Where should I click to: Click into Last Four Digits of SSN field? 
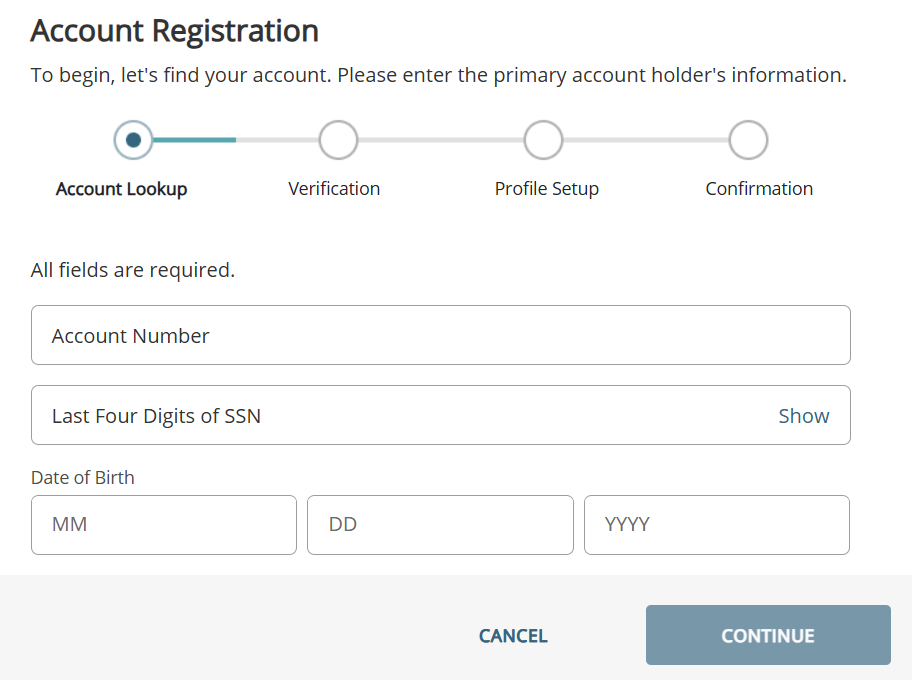[400, 415]
